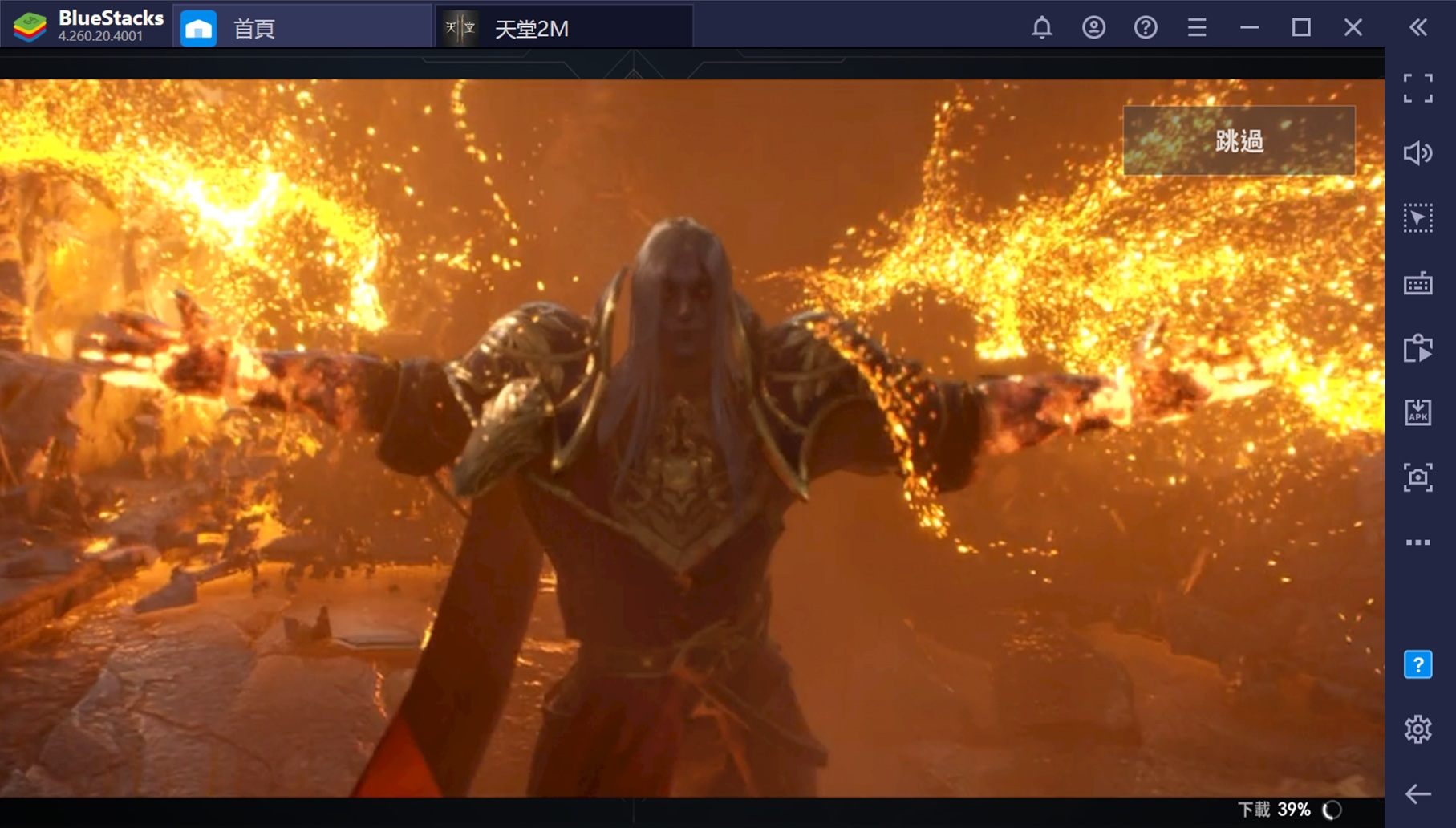This screenshot has width=1456, height=828.
Task: Open the BlueStacks account profile icon
Action: coord(1093,27)
